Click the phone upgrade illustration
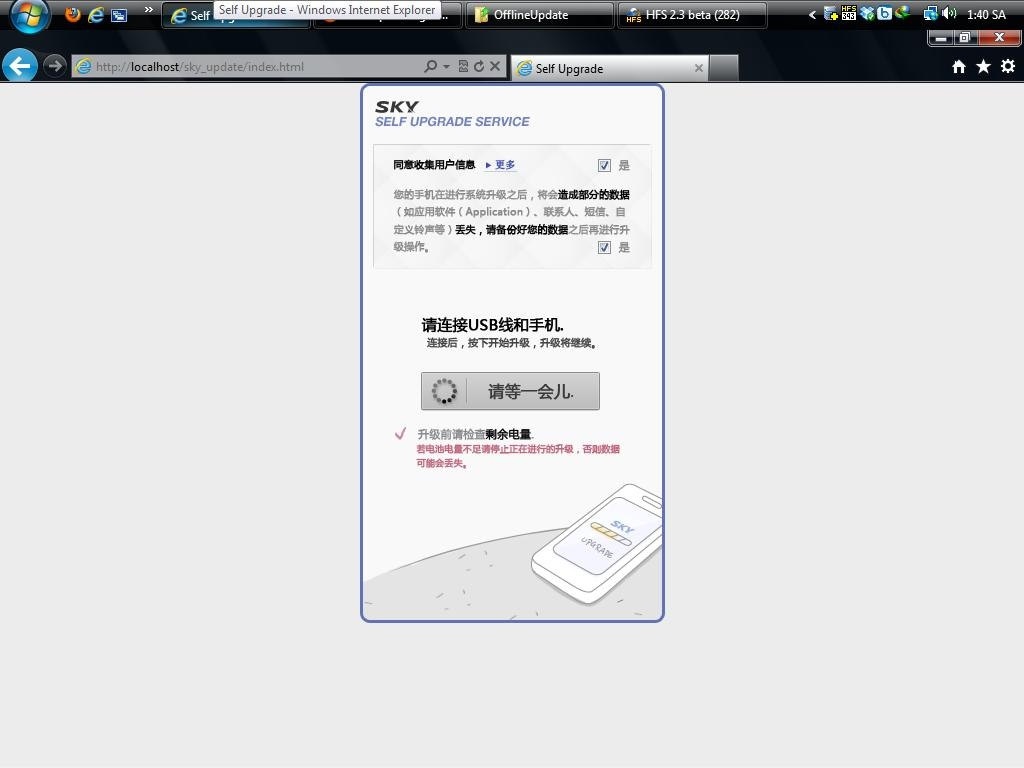The height and width of the screenshot is (768, 1024). point(598,544)
